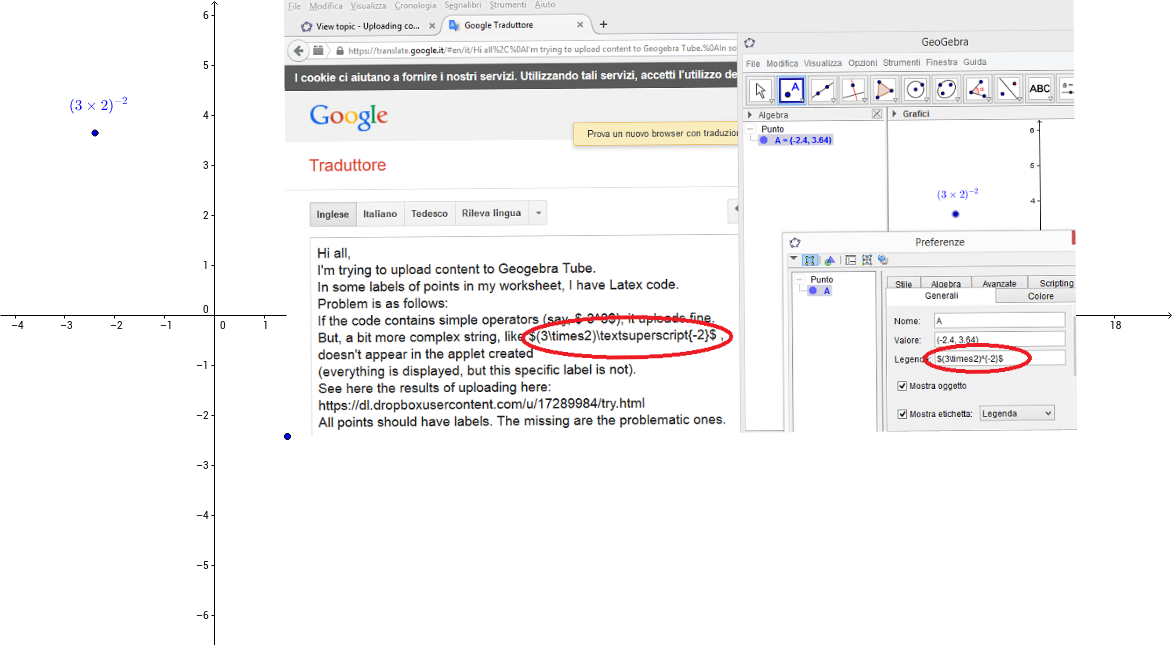
Task: Select the Slider tool in GeoGebra toolbar
Action: (x=1067, y=90)
